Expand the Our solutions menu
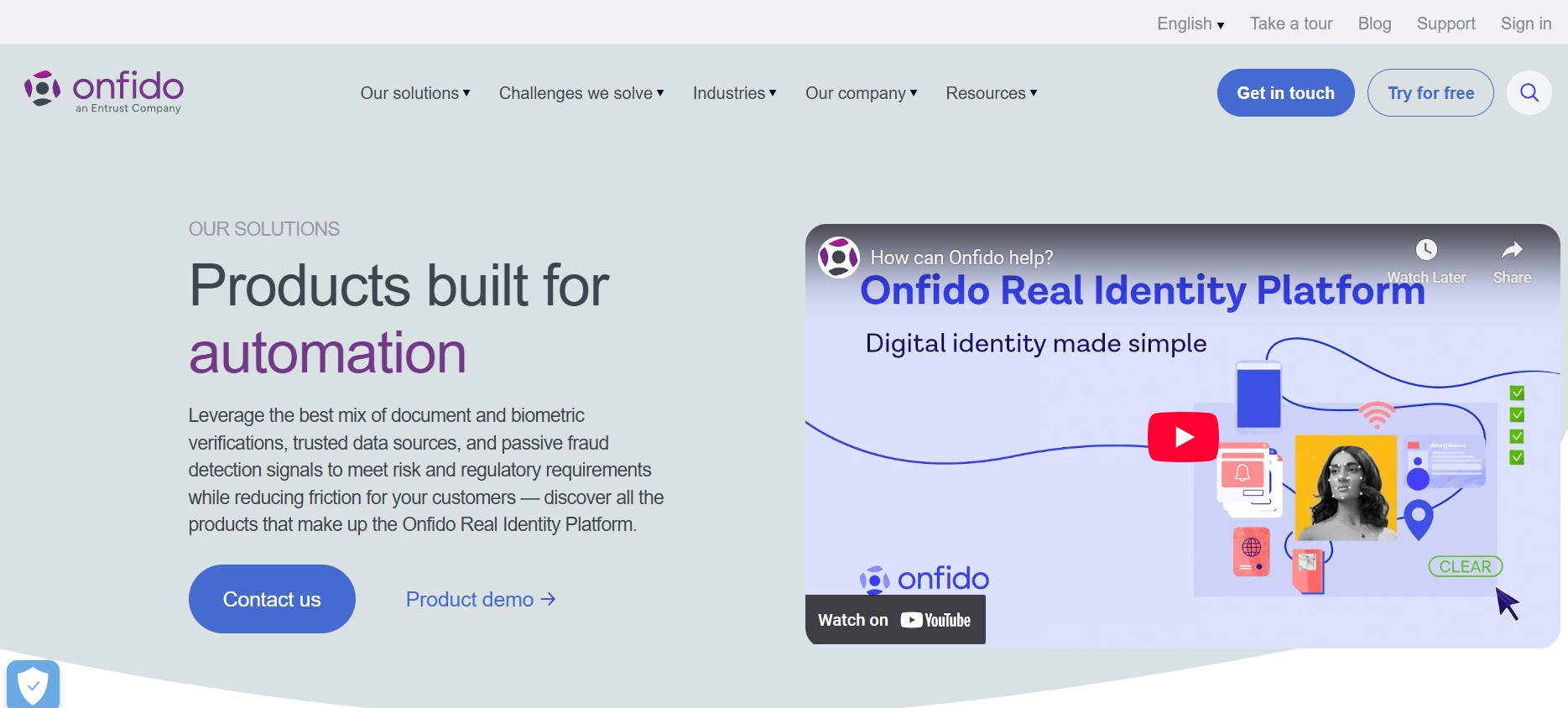This screenshot has height=708, width=1568. click(x=415, y=93)
